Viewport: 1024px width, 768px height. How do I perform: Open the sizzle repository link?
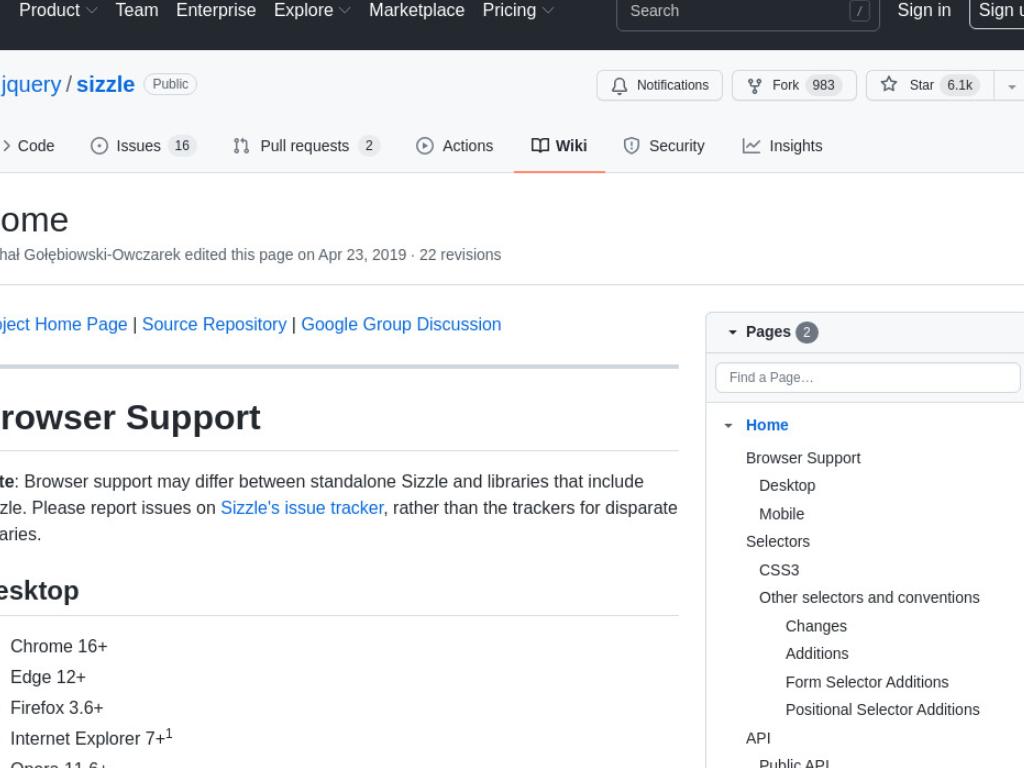point(105,84)
